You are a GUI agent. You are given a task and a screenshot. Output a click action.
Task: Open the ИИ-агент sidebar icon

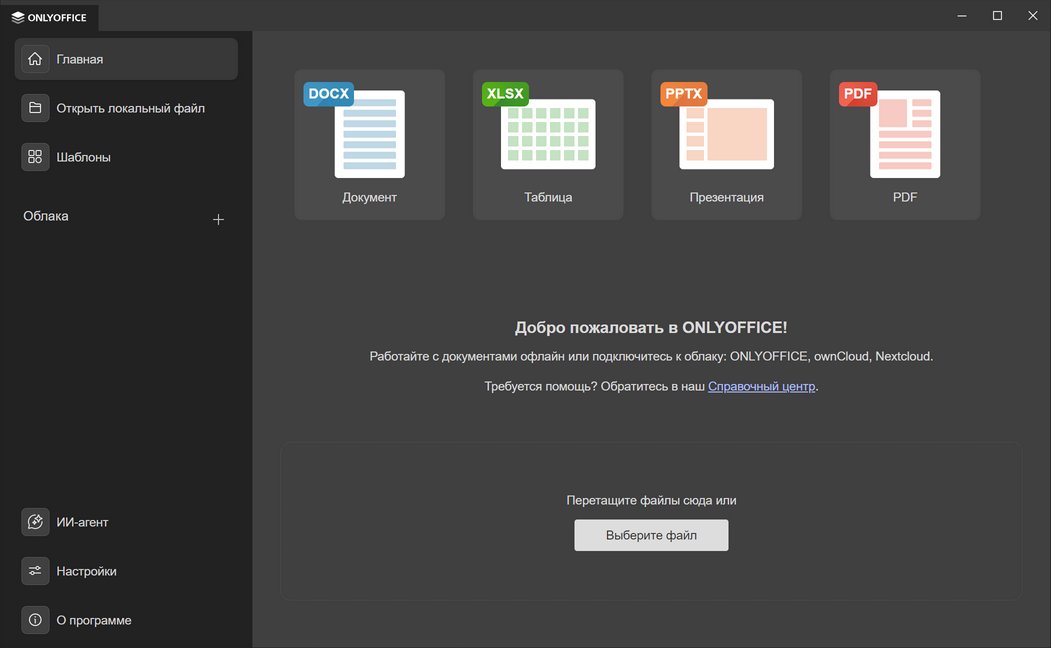[x=35, y=522]
